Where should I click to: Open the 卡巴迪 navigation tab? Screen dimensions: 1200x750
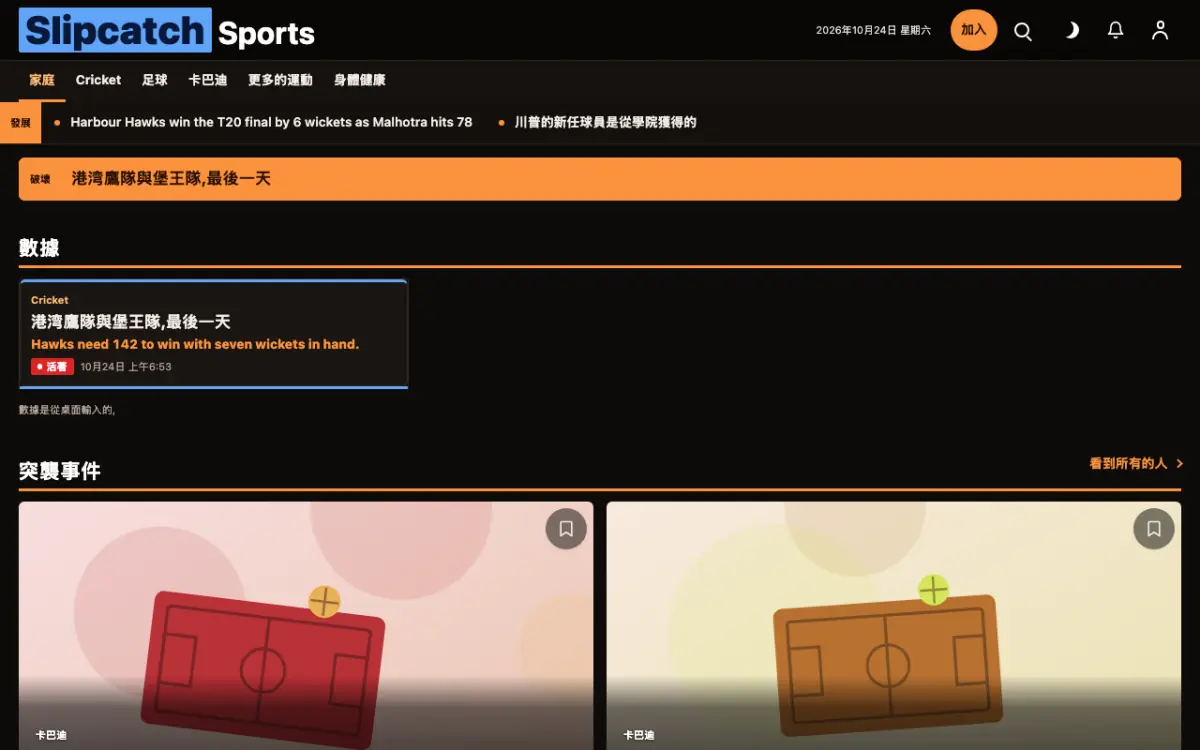(x=208, y=80)
